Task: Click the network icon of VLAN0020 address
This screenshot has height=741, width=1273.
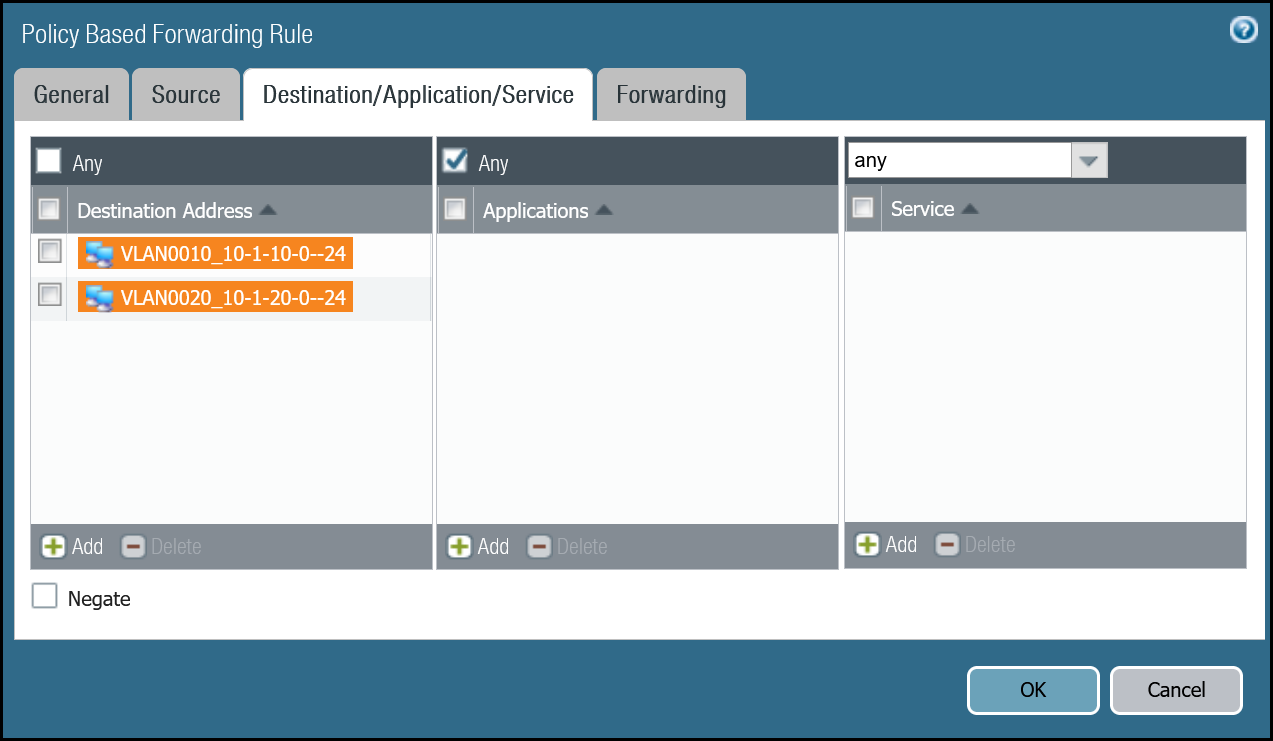Action: [99, 298]
